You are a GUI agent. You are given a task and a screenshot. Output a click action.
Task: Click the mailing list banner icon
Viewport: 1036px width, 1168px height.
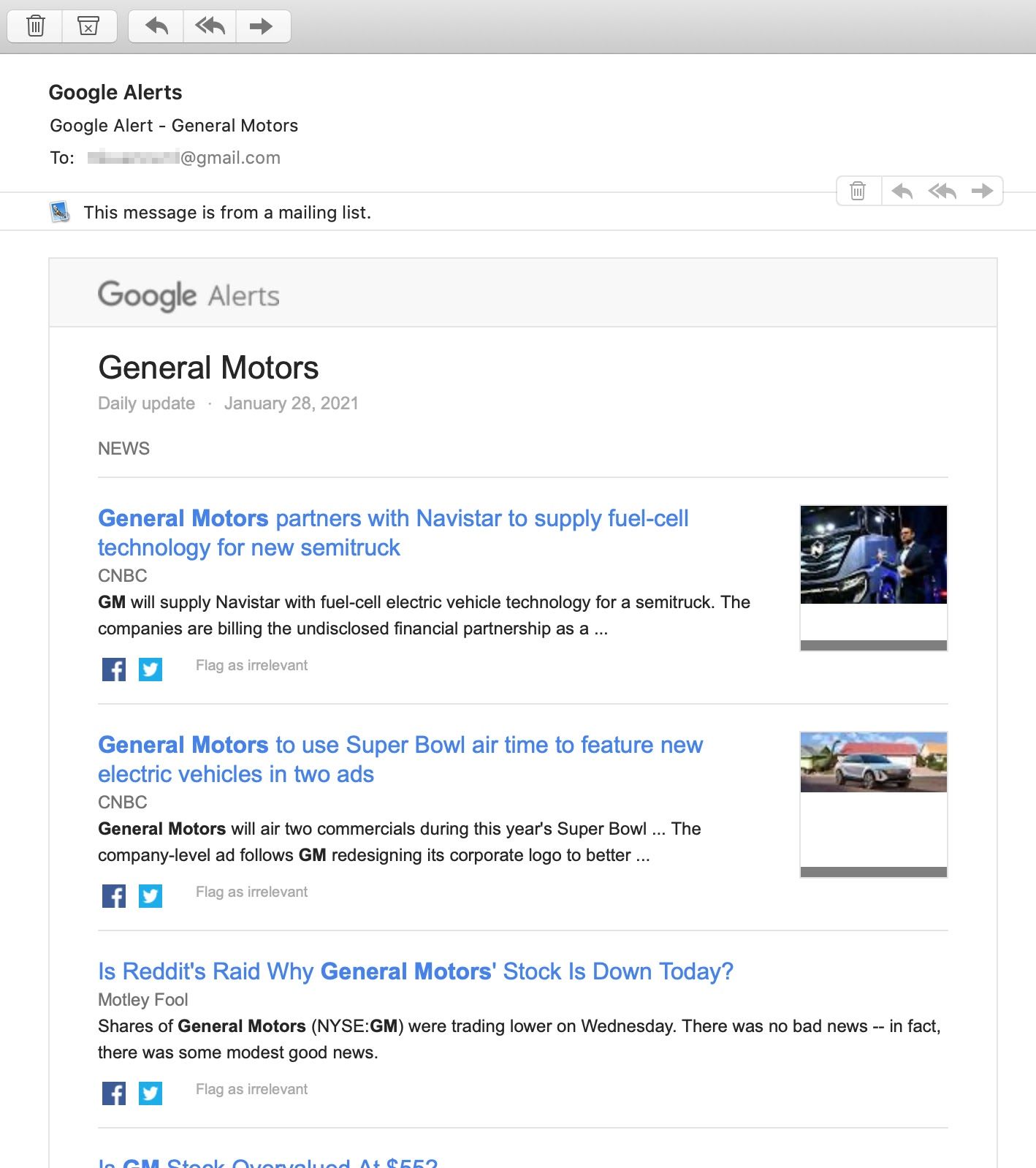pyautogui.click(x=60, y=212)
